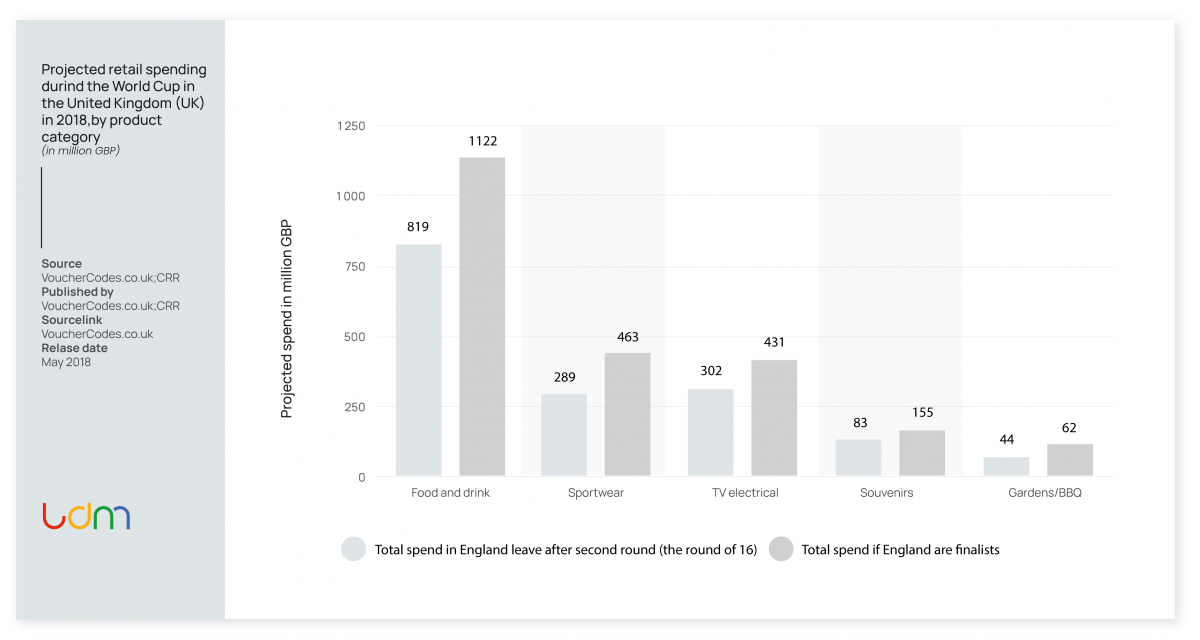The width and height of the screenshot is (1200, 640).
Task: Click the light legend circle for round of 16 spend
Action: (x=354, y=549)
